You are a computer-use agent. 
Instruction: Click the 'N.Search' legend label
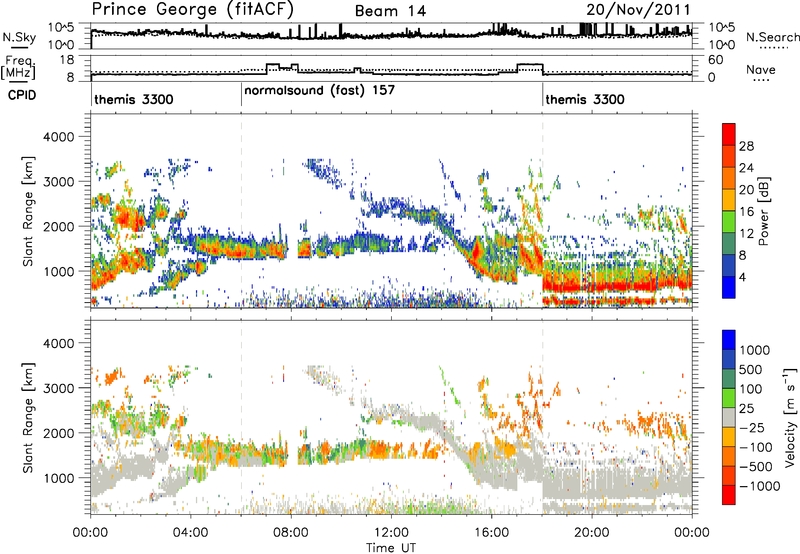[x=772, y=37]
